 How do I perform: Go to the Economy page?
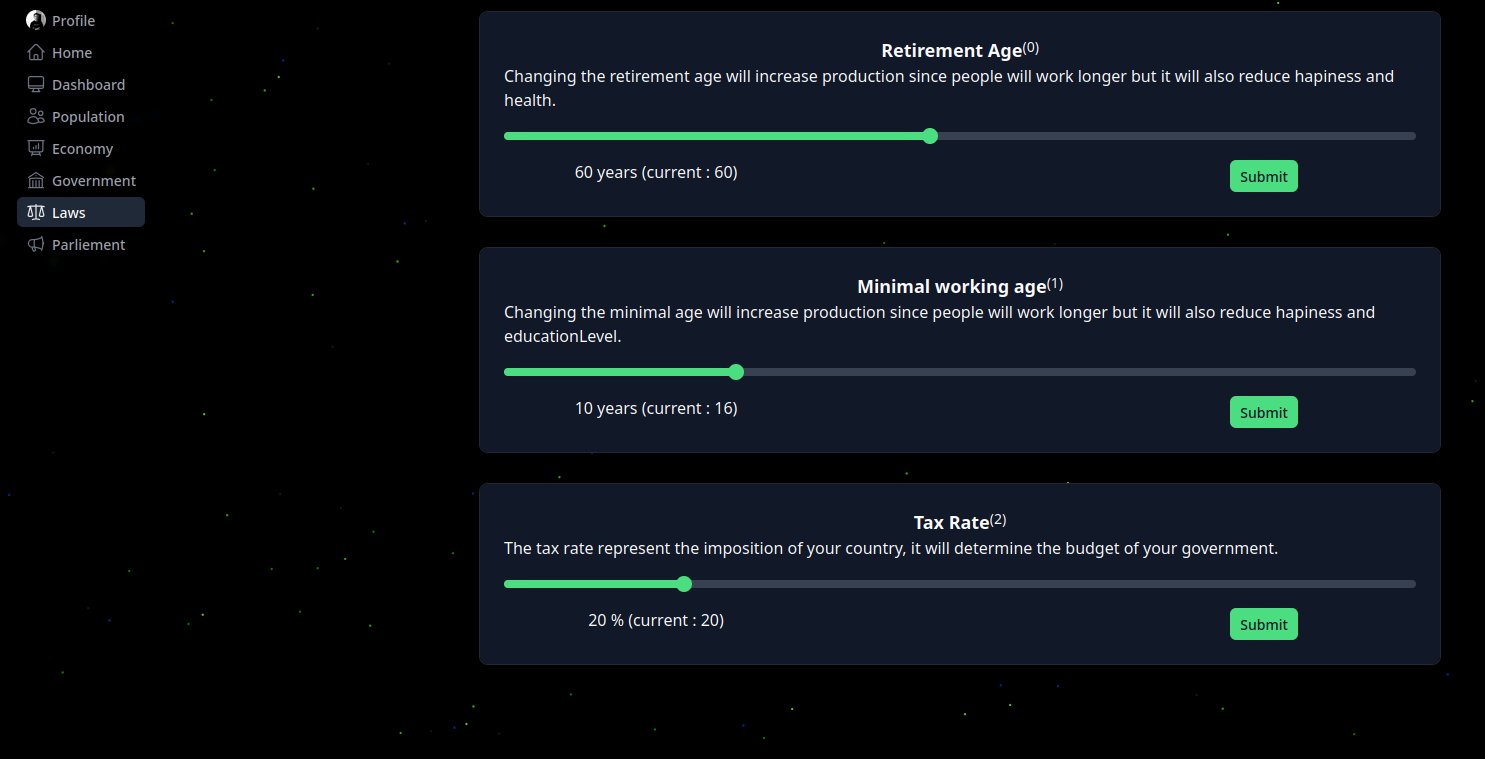point(81,148)
